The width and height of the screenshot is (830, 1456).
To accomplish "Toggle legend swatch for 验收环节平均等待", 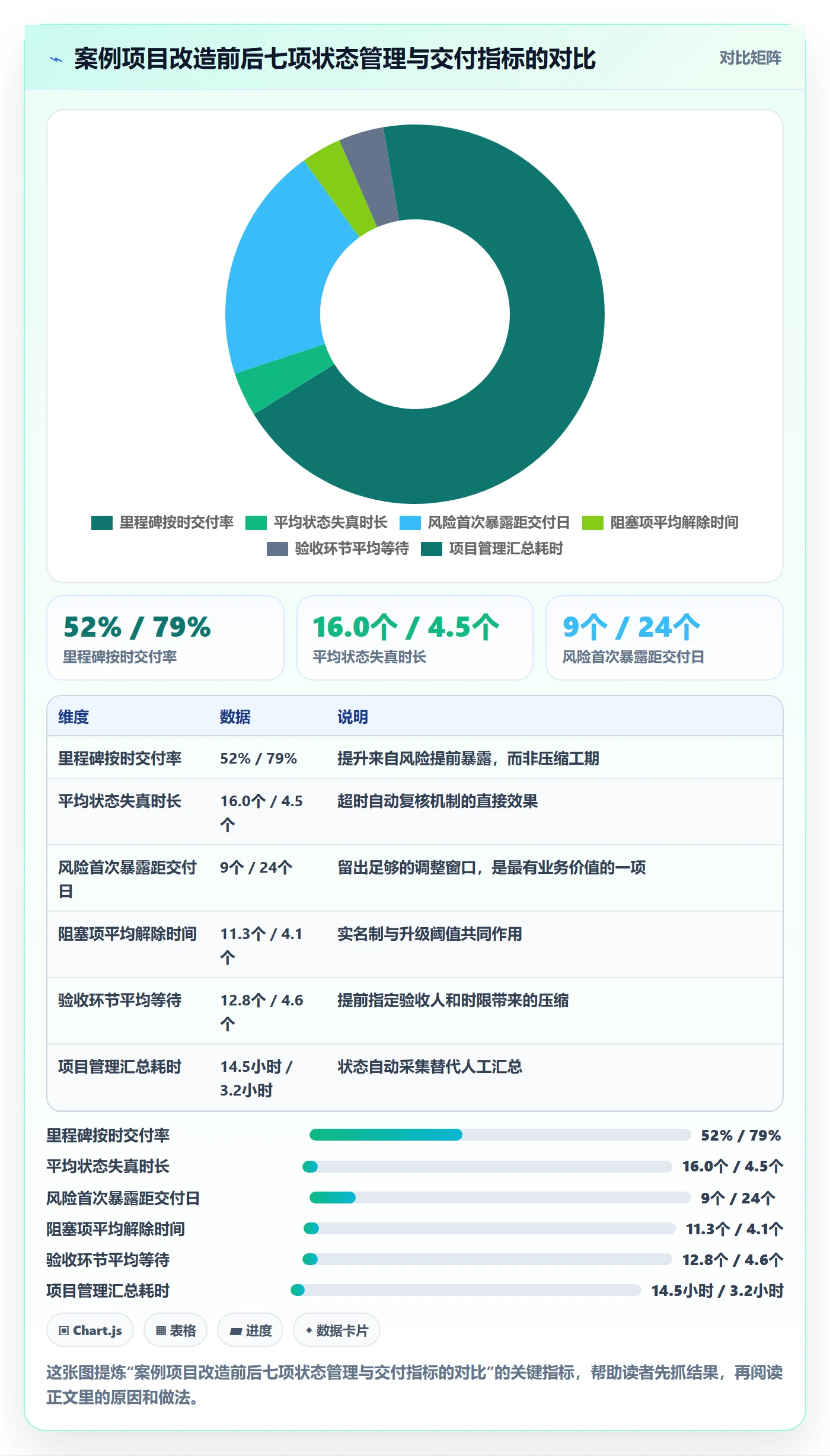I will pos(277,549).
